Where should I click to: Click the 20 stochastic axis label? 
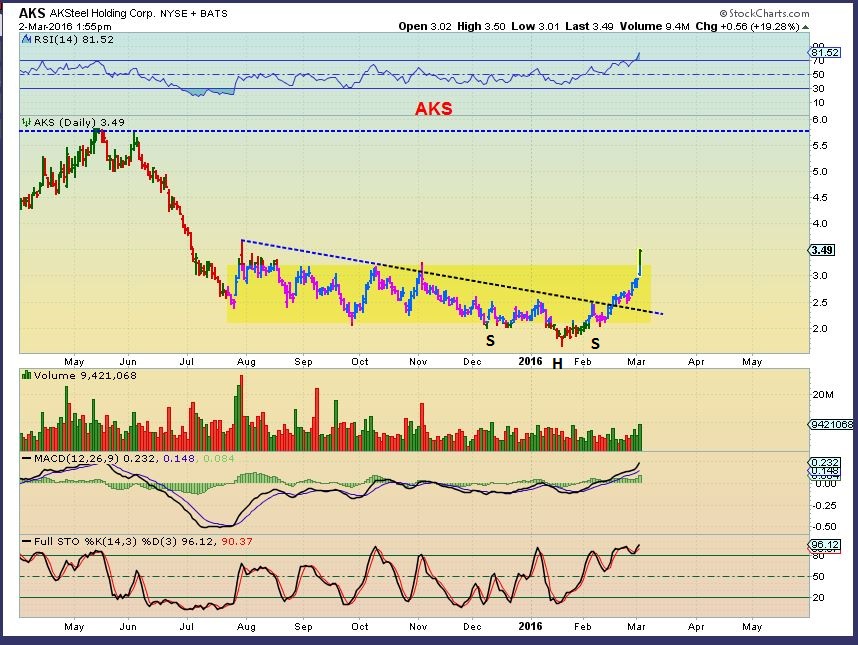[x=818, y=597]
